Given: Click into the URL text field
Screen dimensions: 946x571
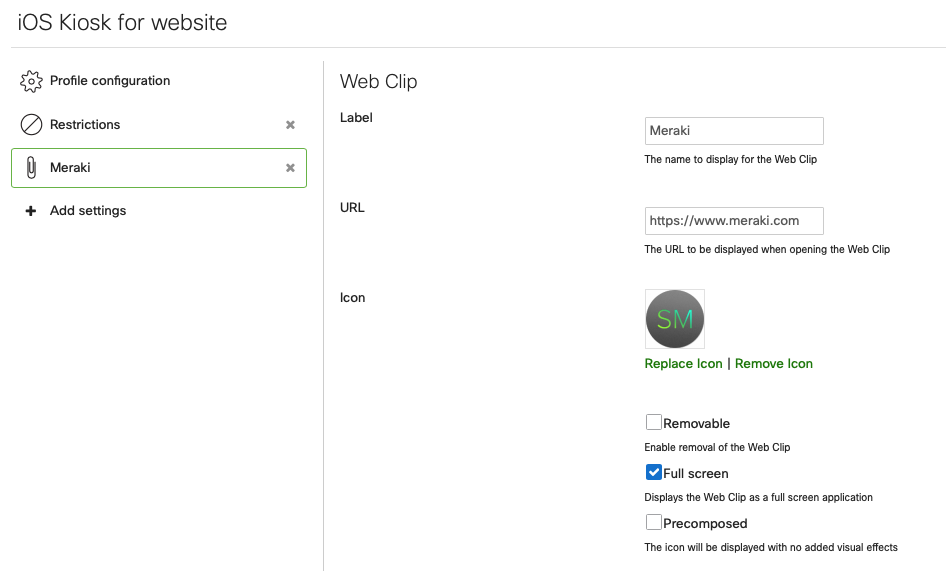Looking at the screenshot, I should (x=734, y=221).
